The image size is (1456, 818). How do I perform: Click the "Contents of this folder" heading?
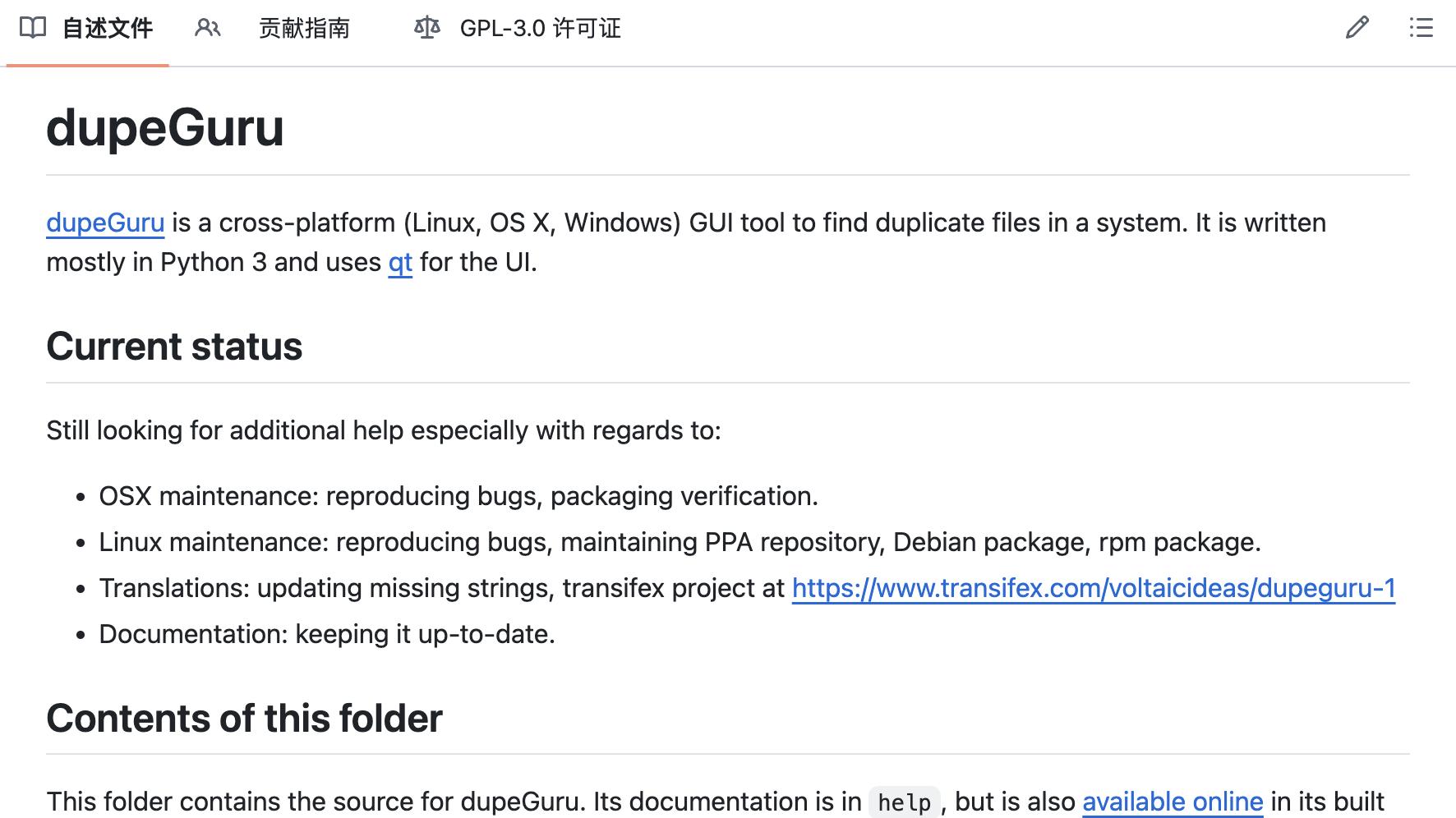tap(244, 719)
